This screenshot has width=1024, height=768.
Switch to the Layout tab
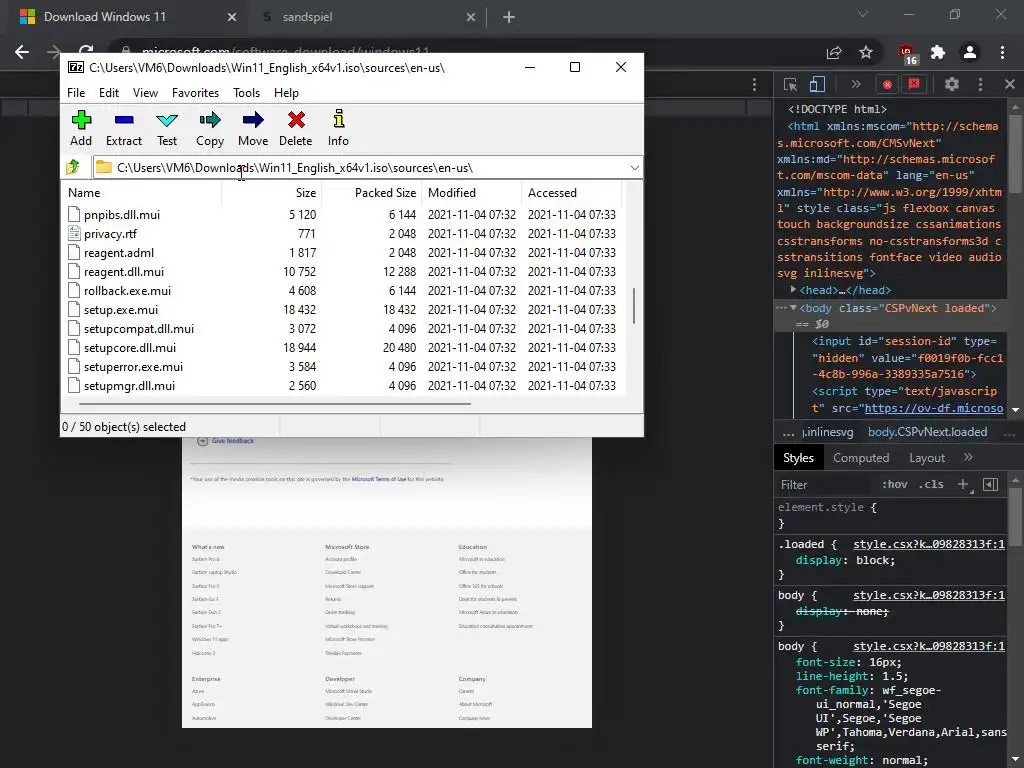[x=927, y=458]
